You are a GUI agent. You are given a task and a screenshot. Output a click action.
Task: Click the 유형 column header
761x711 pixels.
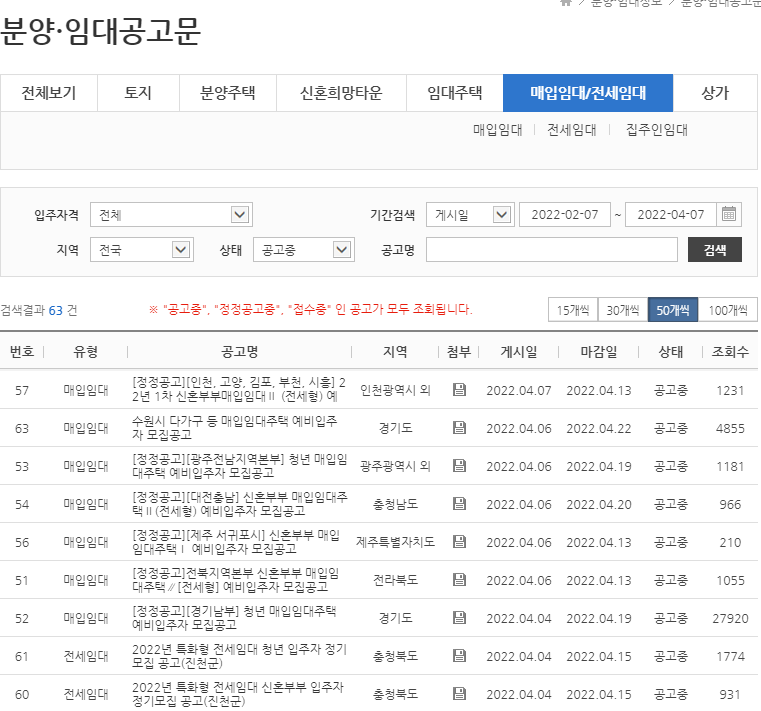click(85, 351)
